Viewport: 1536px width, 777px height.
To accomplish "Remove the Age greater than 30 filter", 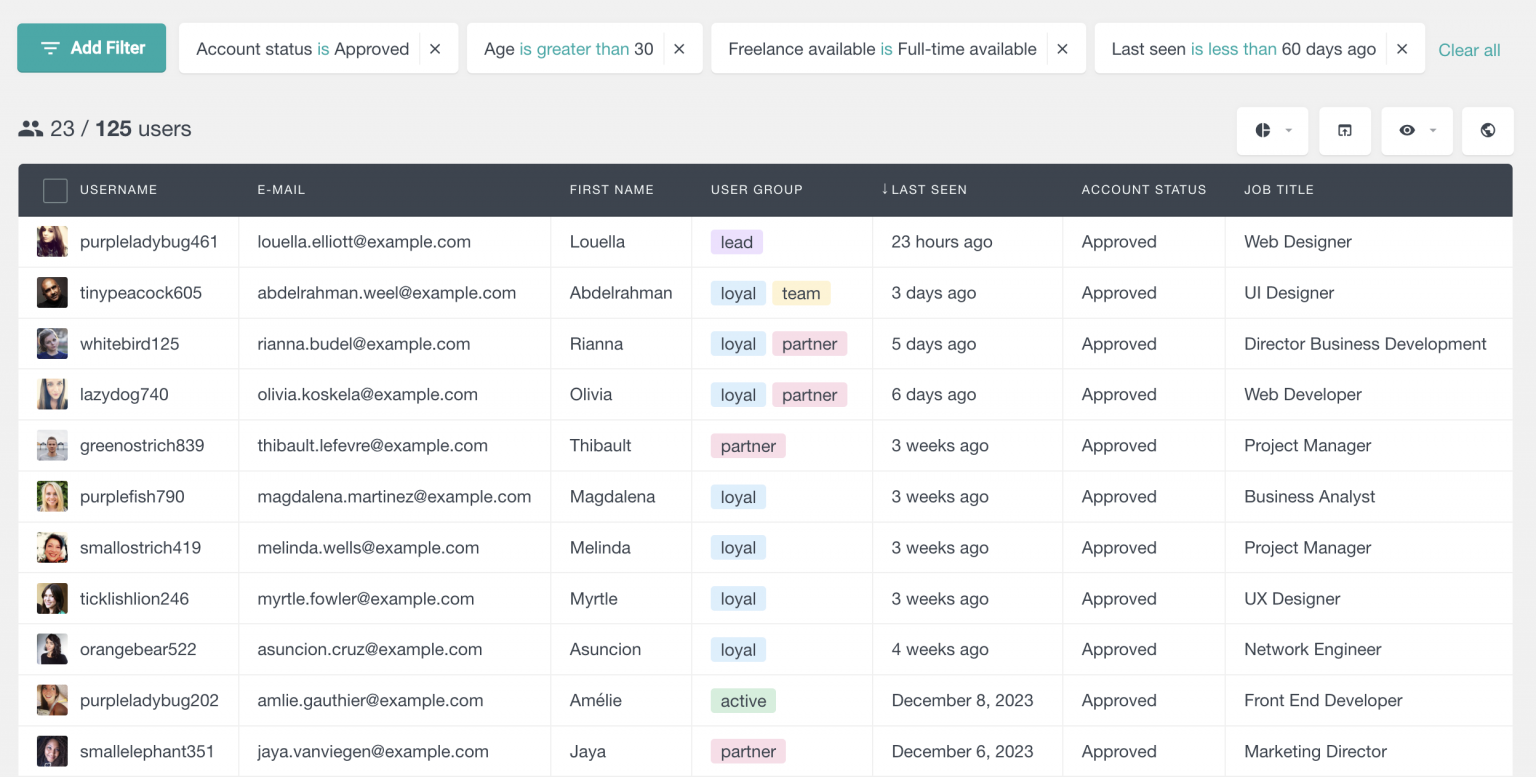I will coord(679,49).
